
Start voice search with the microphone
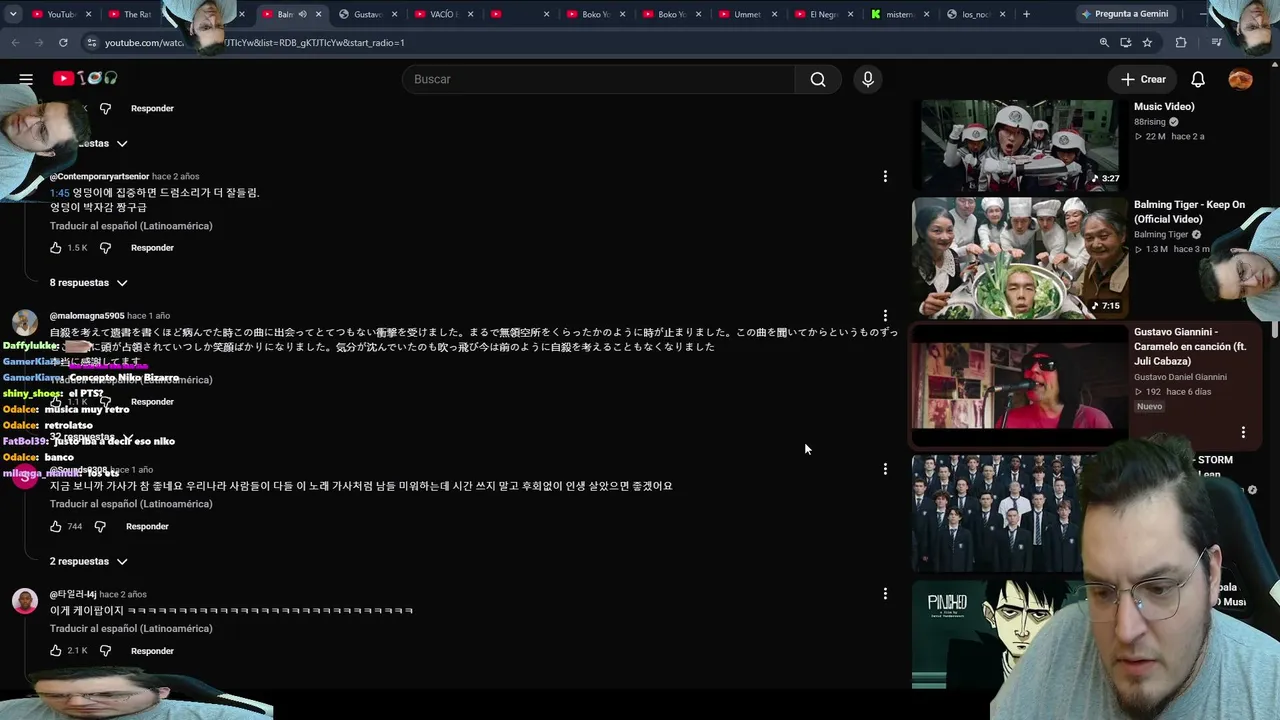tap(868, 79)
